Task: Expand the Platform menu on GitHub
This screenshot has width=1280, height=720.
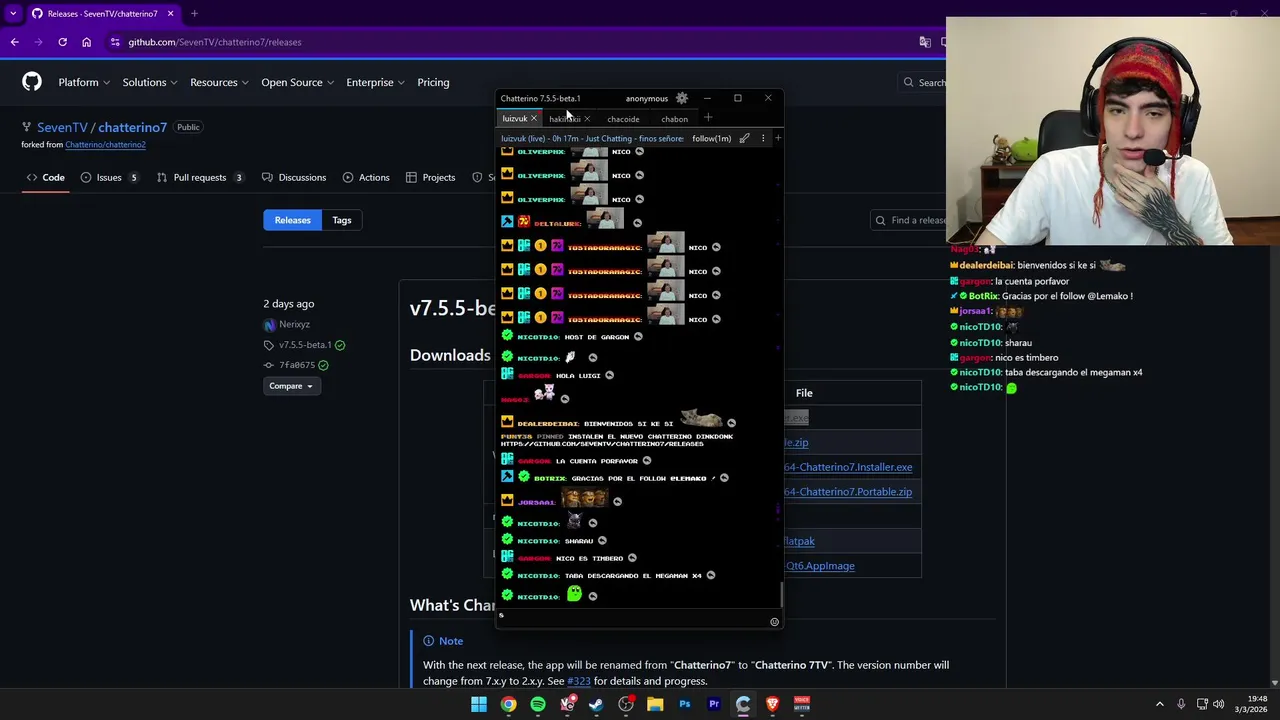Action: point(84,82)
